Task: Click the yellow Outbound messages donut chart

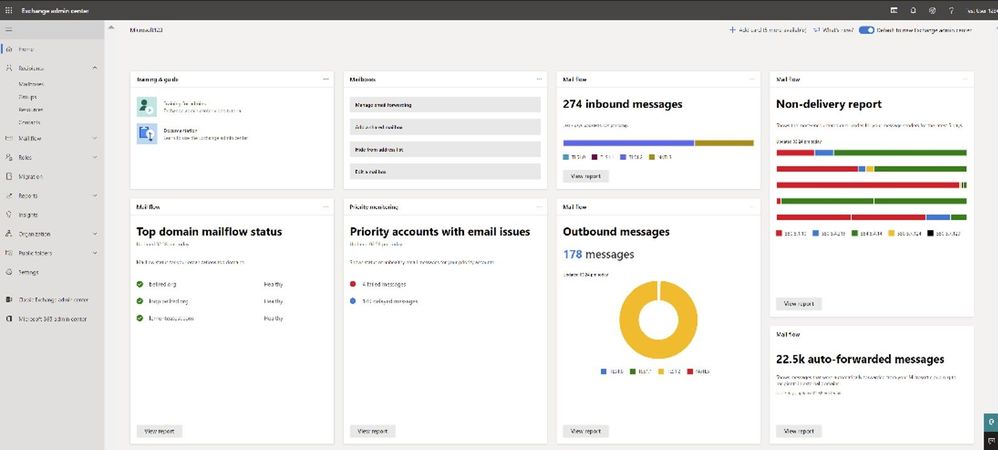Action: [658, 320]
